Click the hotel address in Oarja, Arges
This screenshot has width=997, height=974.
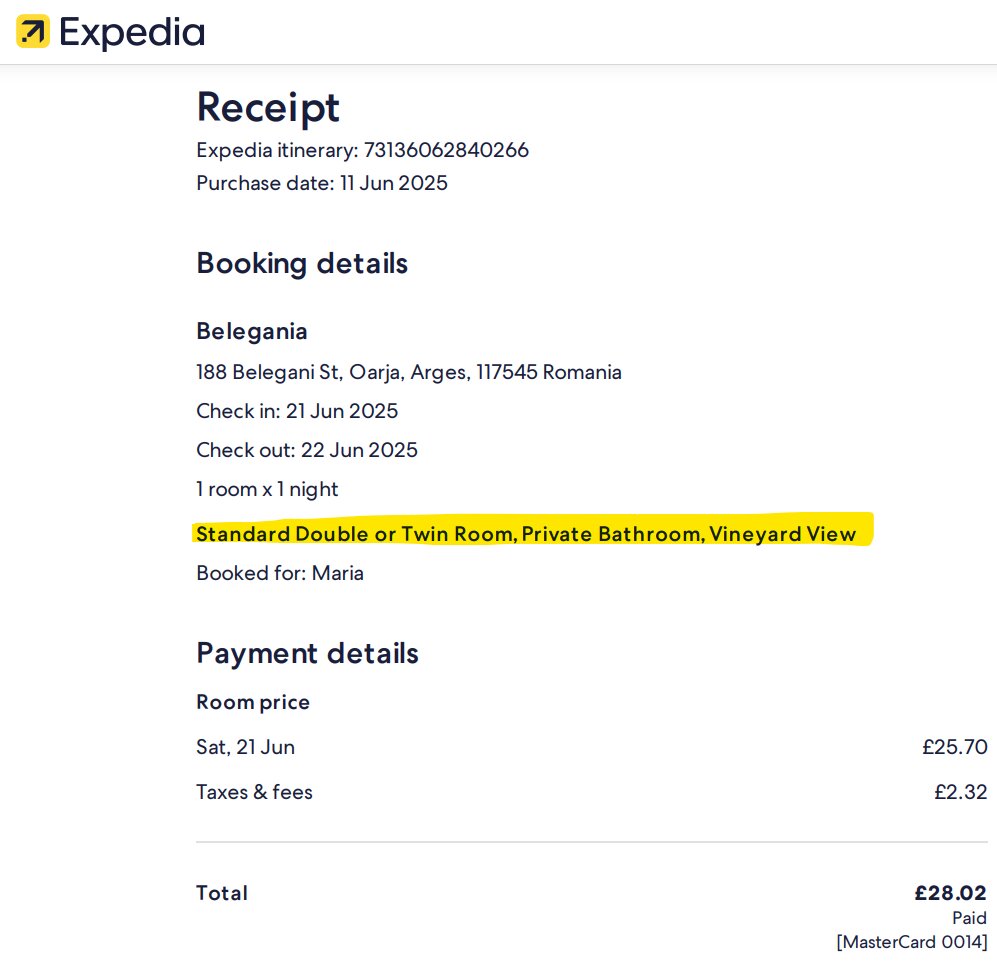(409, 372)
